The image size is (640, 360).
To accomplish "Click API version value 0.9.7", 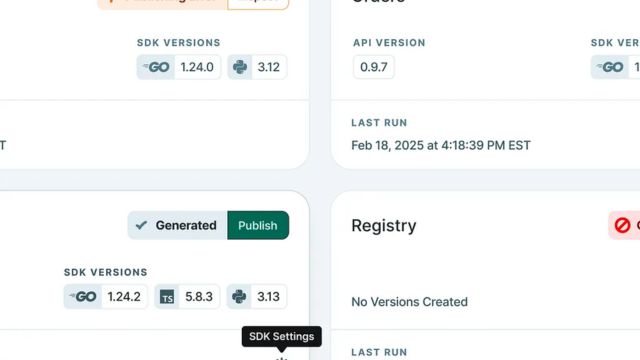I will tap(374, 67).
